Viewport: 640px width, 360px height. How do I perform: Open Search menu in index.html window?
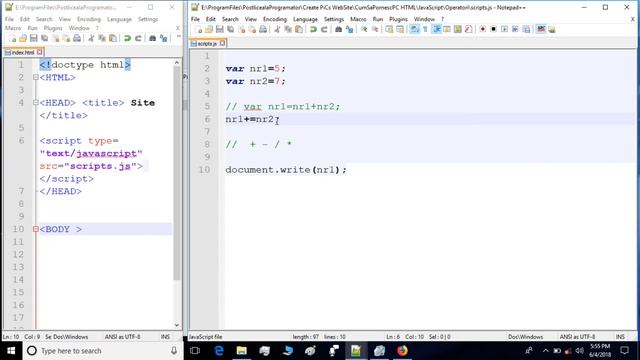tap(44, 19)
